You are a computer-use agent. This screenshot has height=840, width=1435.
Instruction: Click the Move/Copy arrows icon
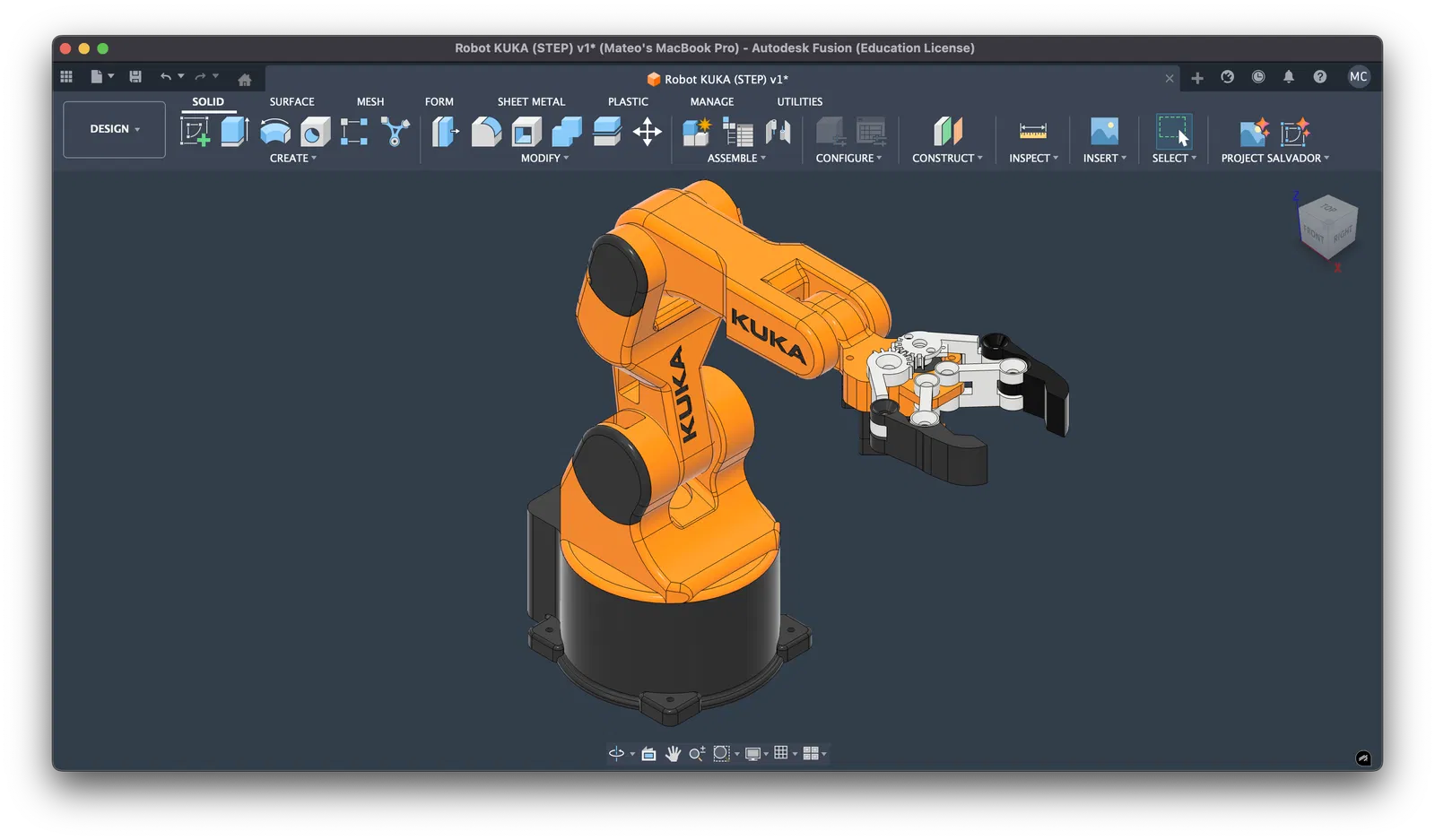click(647, 132)
